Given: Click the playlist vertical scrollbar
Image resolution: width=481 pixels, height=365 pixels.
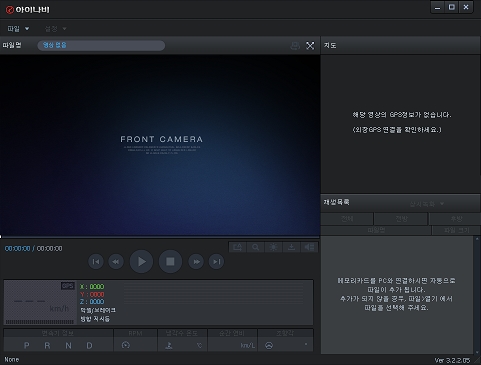Looking at the screenshot, I should [477, 295].
